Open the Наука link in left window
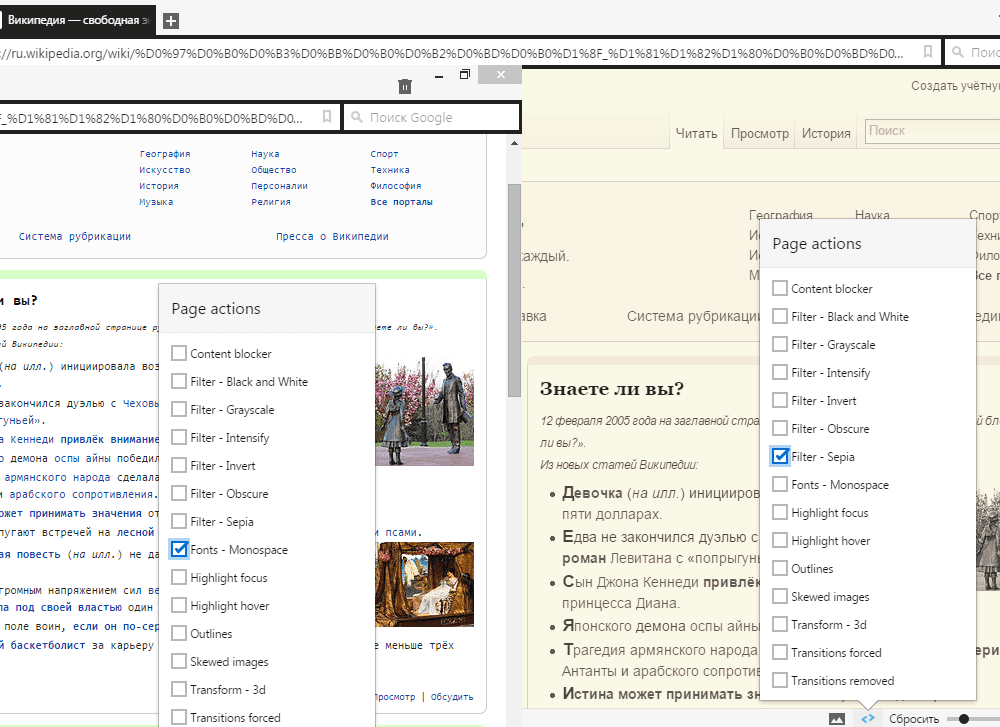 (x=265, y=154)
